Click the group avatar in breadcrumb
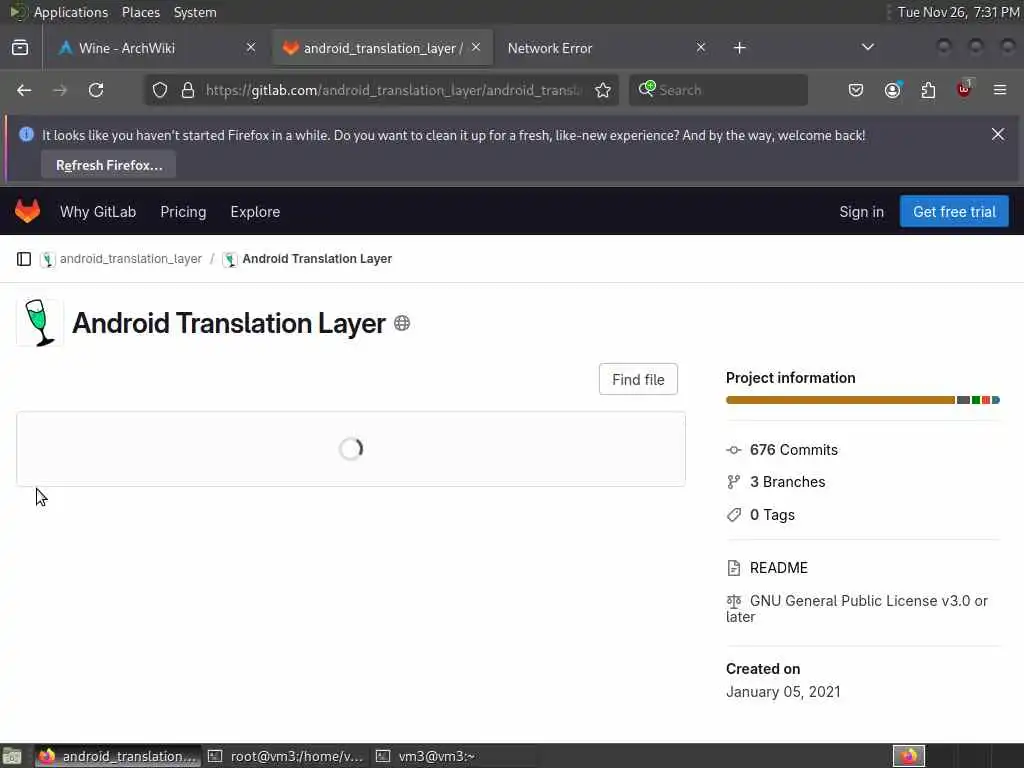1024x768 pixels. click(x=48, y=259)
